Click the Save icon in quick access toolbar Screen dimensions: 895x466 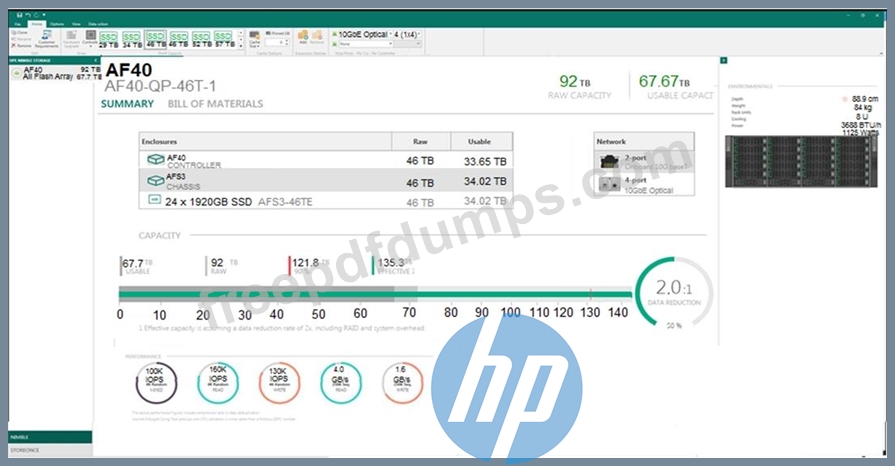(19, 15)
